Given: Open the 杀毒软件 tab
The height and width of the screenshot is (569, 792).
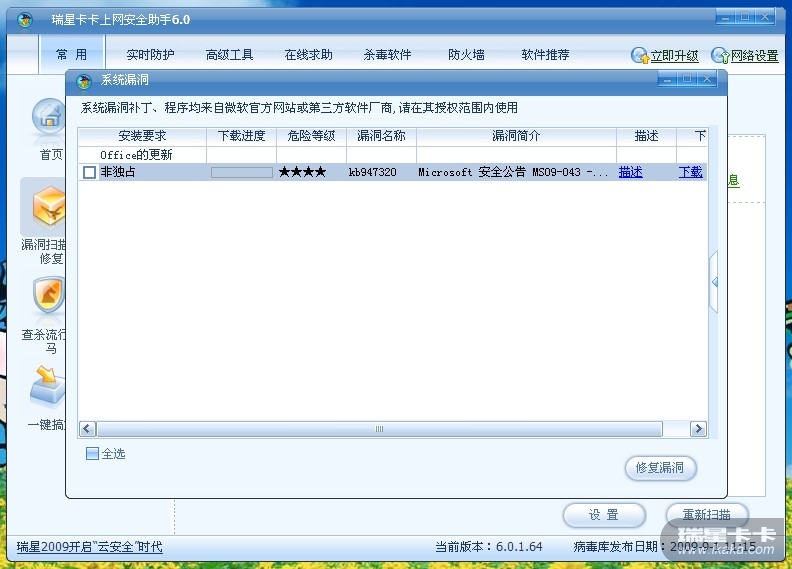Looking at the screenshot, I should click(x=387, y=55).
